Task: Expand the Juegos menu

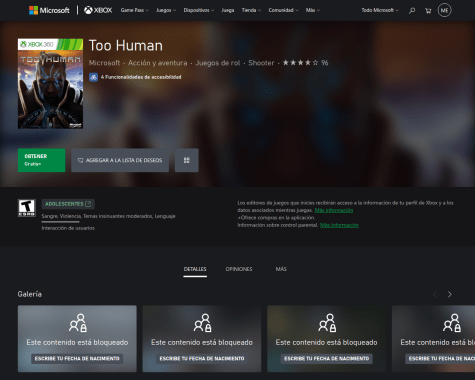Action: [x=166, y=10]
